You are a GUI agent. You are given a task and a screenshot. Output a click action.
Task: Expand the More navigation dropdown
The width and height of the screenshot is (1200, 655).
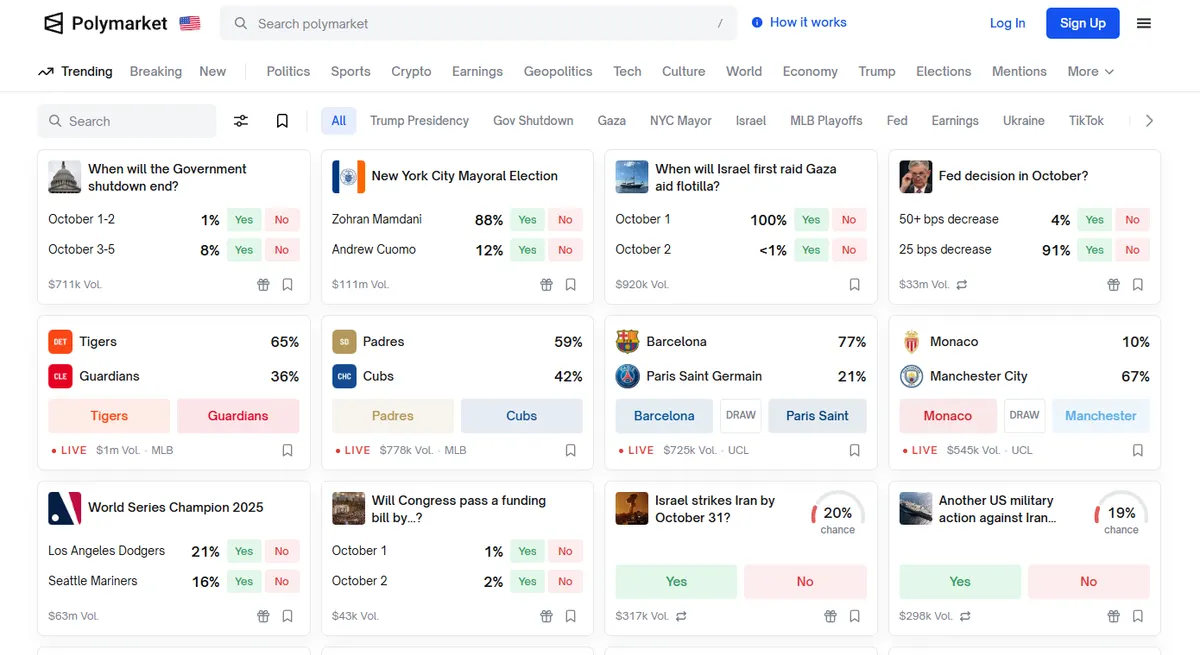click(1090, 71)
